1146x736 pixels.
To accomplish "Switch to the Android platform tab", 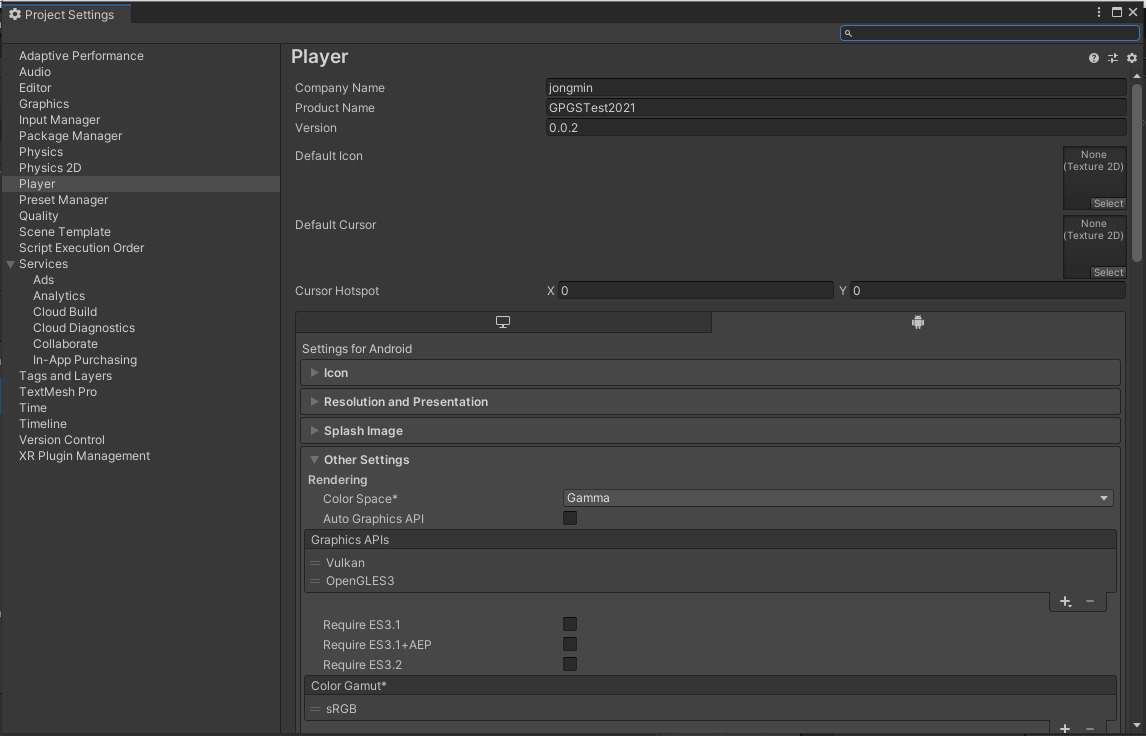I will [x=918, y=322].
